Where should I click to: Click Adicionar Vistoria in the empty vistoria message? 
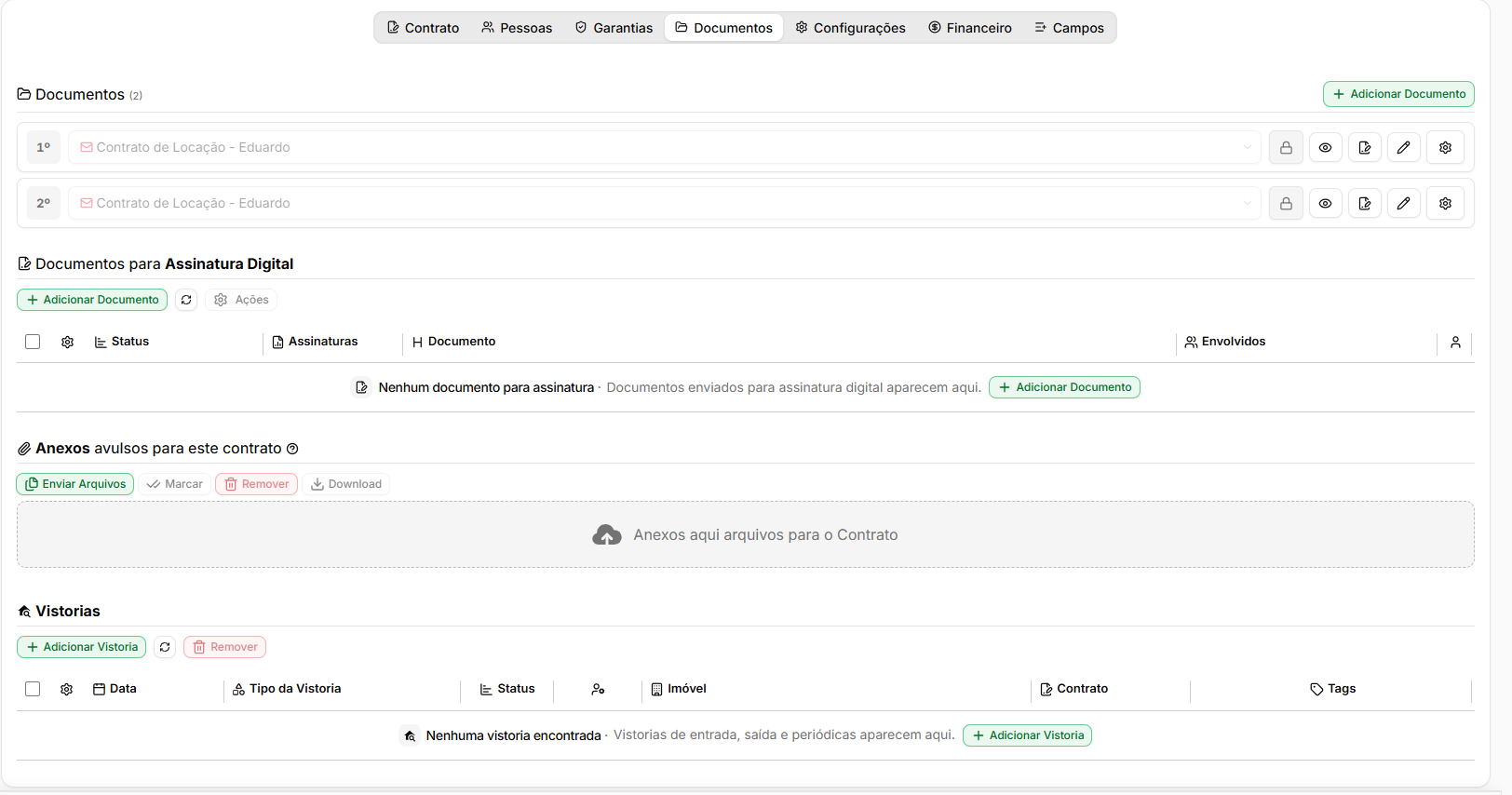1027,735
